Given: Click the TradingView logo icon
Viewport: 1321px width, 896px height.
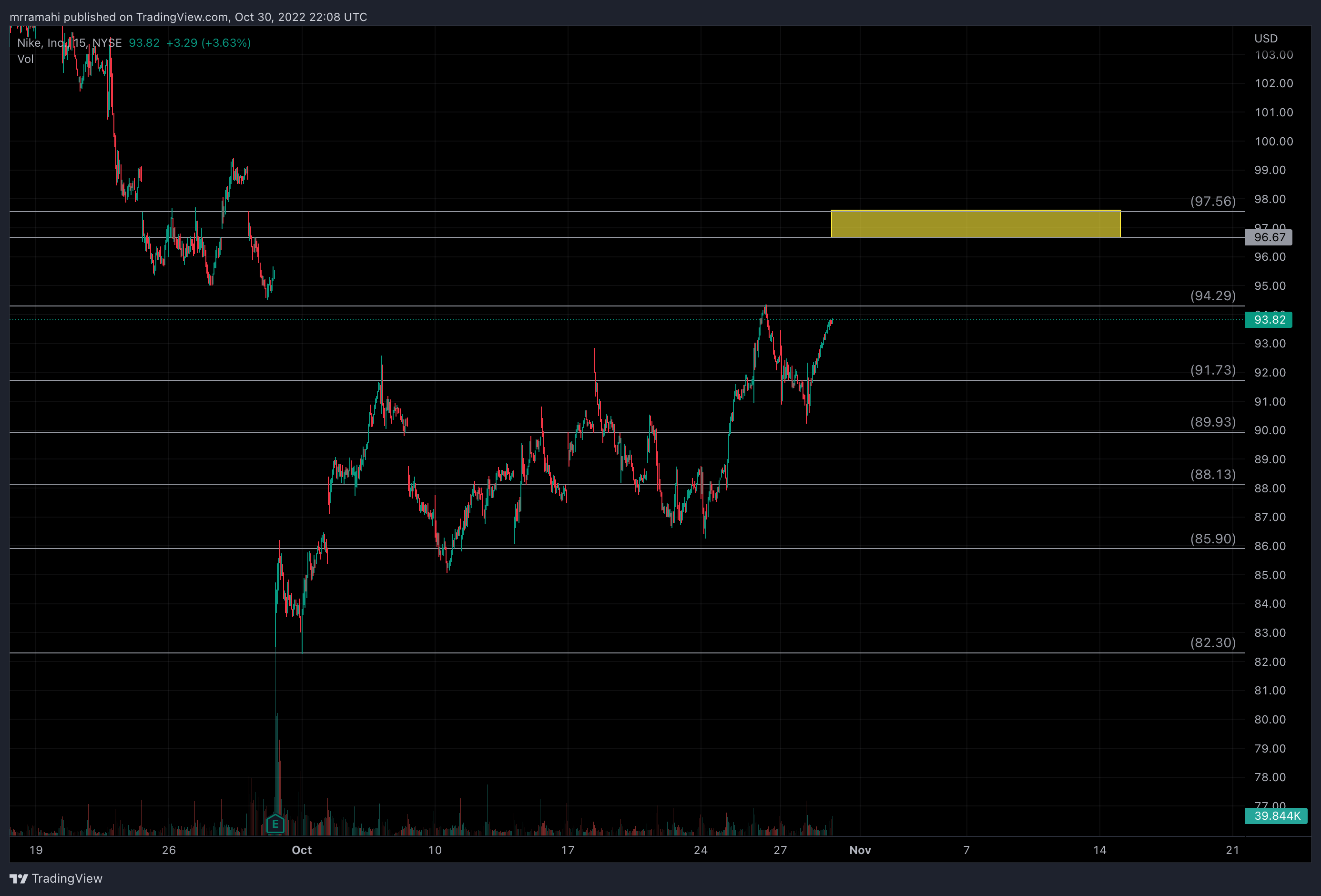Looking at the screenshot, I should point(19,878).
